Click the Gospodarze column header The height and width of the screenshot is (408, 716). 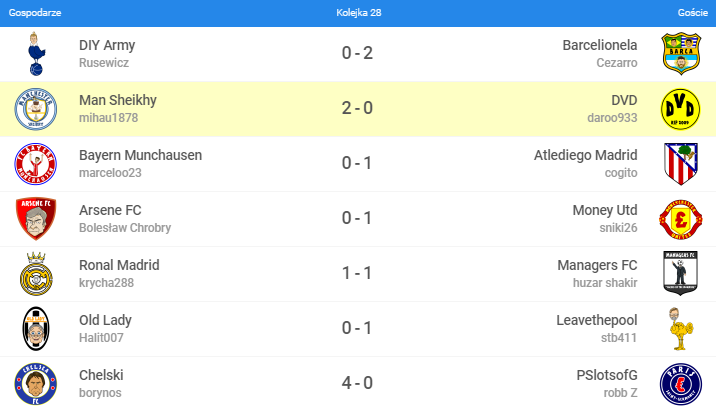[35, 13]
